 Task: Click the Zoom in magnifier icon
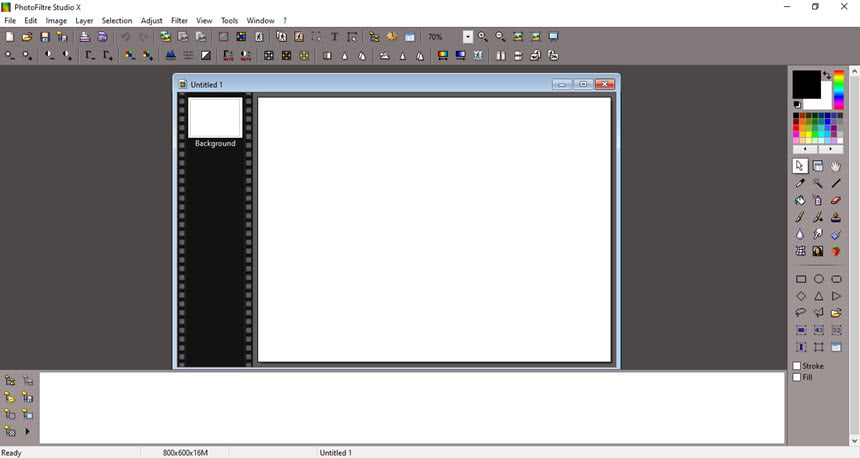coord(483,37)
